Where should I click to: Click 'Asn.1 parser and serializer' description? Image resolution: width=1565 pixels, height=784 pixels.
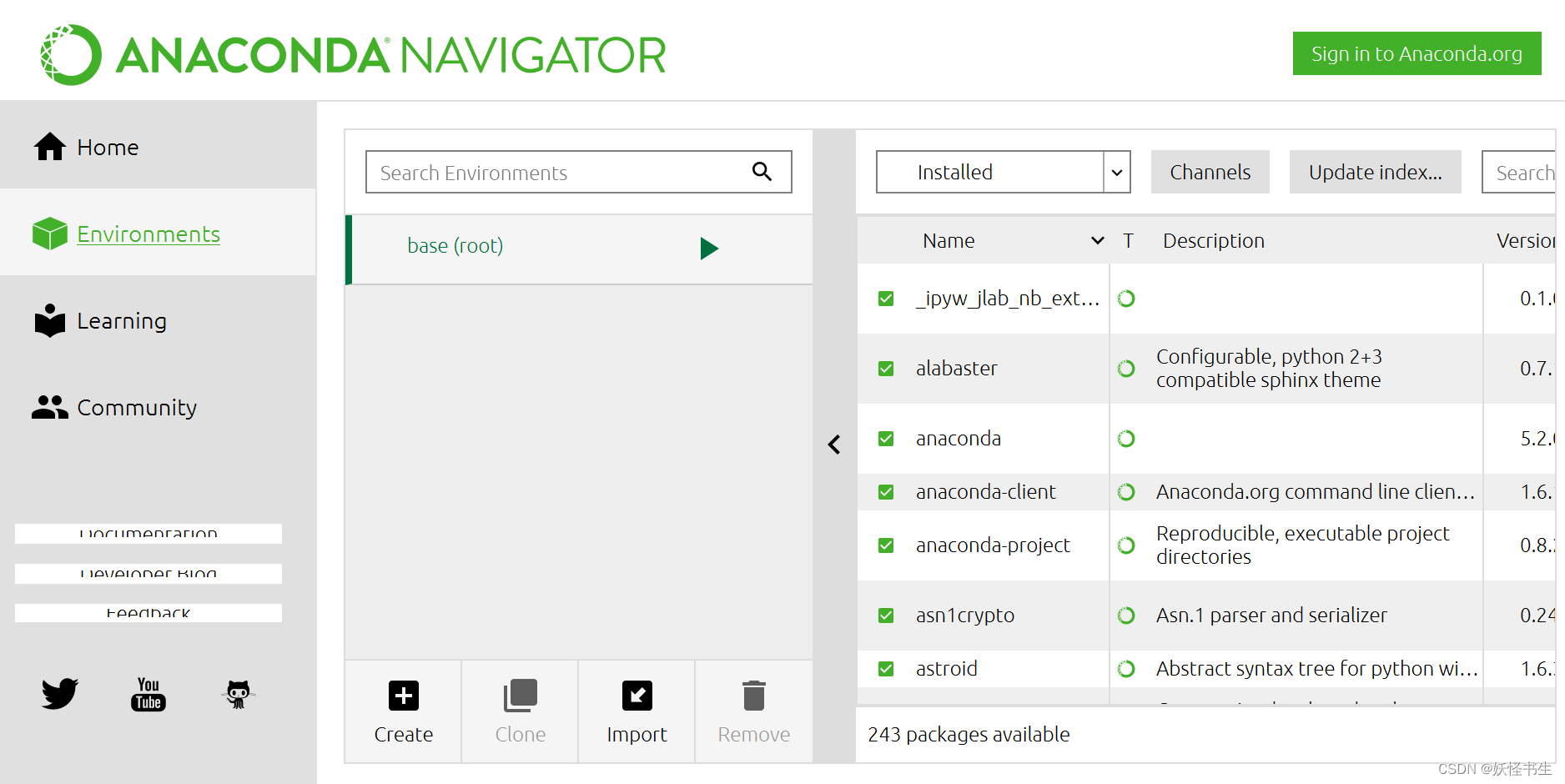(1271, 616)
